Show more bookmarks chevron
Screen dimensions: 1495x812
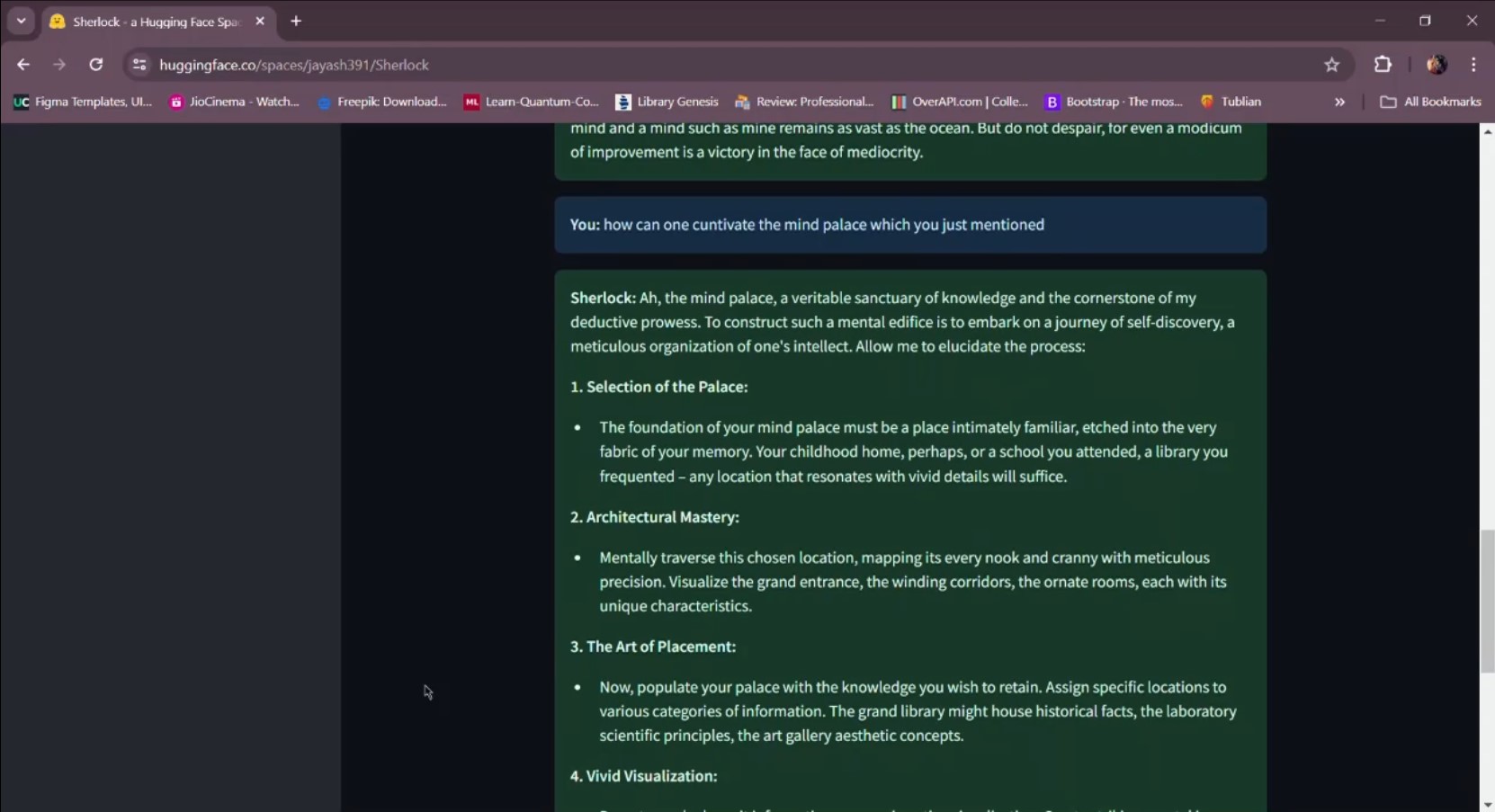pyautogui.click(x=1340, y=102)
